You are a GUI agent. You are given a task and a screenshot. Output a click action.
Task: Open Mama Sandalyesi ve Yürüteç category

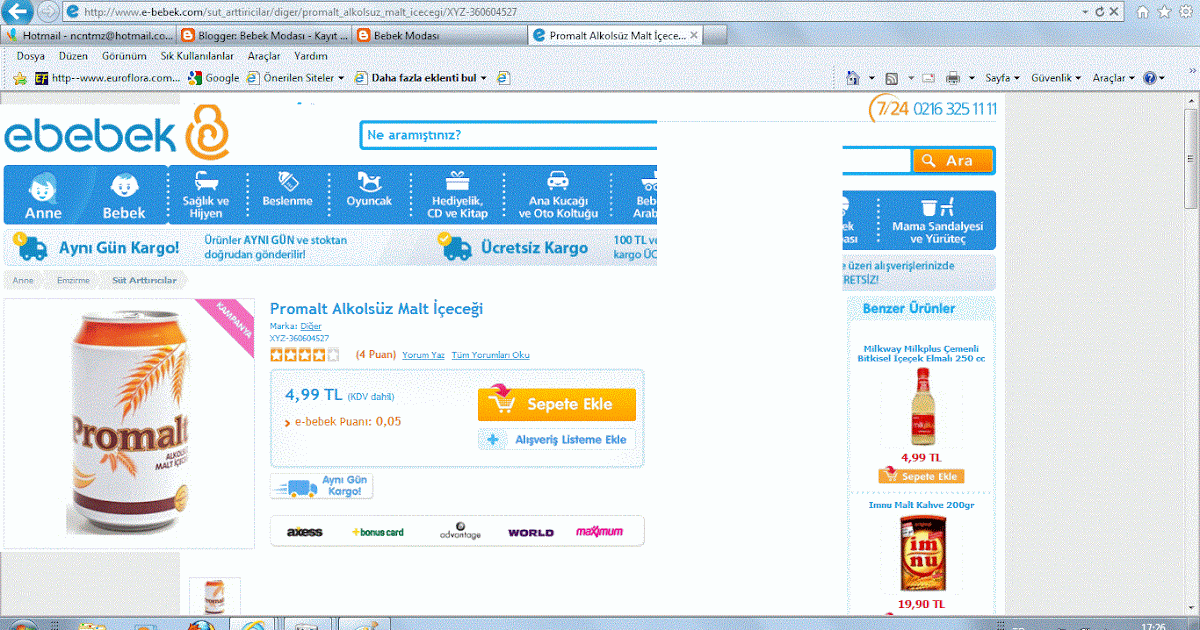tap(937, 220)
